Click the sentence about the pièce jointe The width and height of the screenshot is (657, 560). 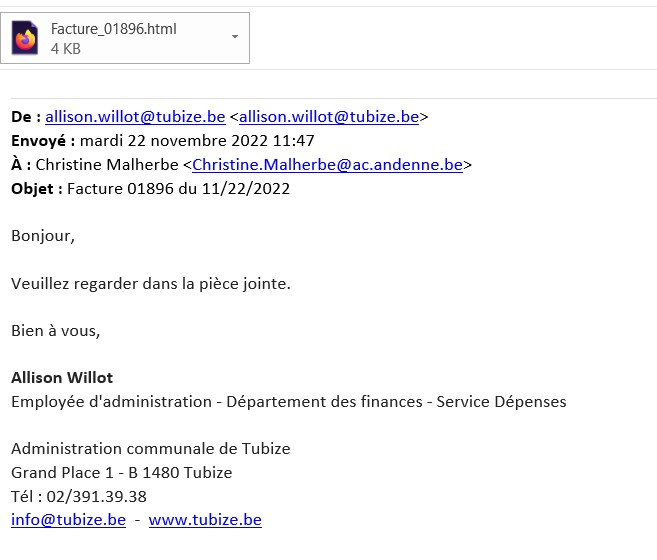pyautogui.click(x=151, y=284)
